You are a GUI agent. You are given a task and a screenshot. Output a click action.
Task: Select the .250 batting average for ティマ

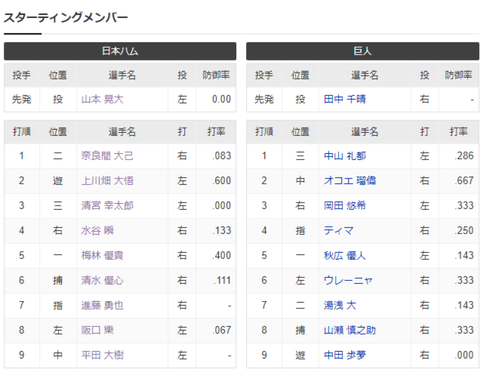[x=464, y=230]
